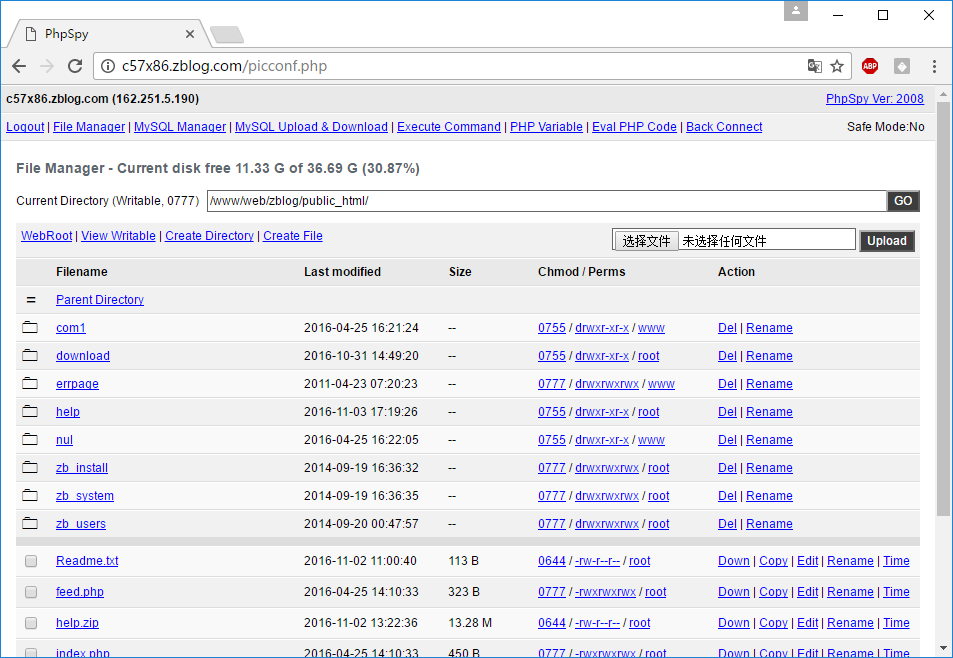Viewport: 953px width, 658px height.
Task: Bookmark page with the star icon
Action: pyautogui.click(x=837, y=66)
